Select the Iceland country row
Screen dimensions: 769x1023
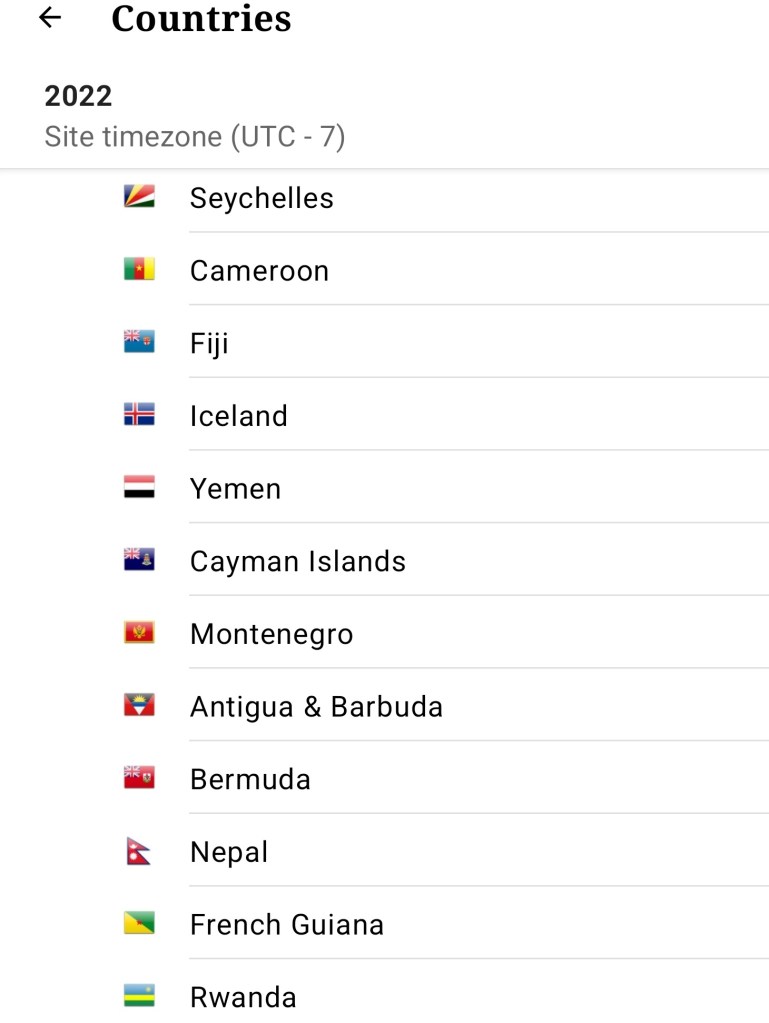[239, 416]
